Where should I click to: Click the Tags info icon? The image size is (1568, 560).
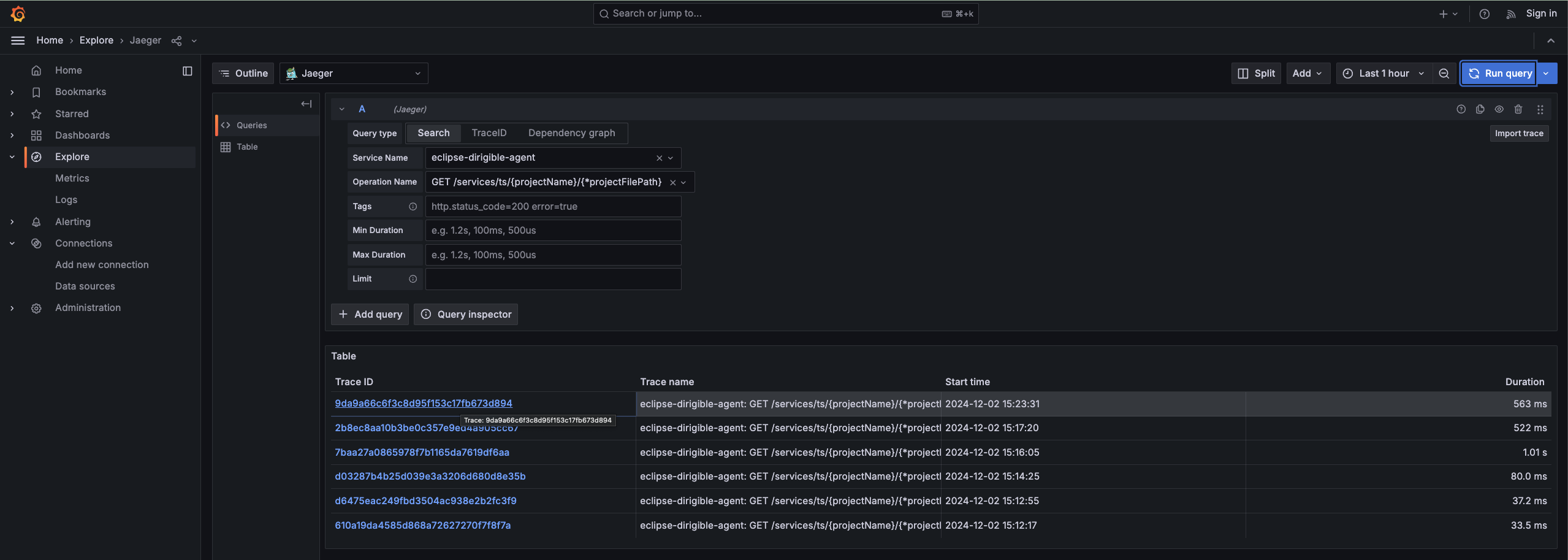point(413,207)
